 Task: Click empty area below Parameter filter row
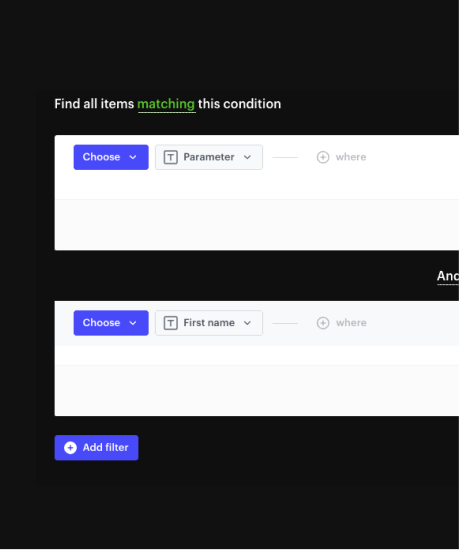[x=257, y=225]
